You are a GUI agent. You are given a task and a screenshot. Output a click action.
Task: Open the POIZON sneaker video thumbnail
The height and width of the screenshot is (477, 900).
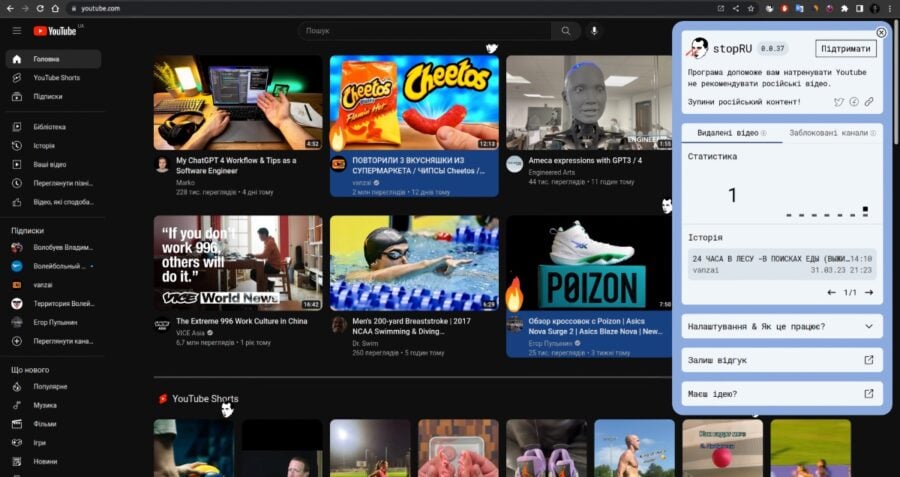pos(589,263)
